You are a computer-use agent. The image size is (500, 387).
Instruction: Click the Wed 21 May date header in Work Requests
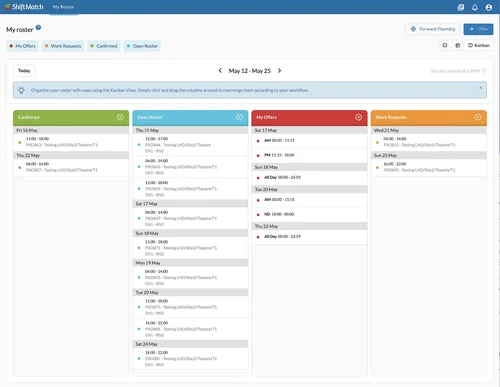[x=429, y=130]
